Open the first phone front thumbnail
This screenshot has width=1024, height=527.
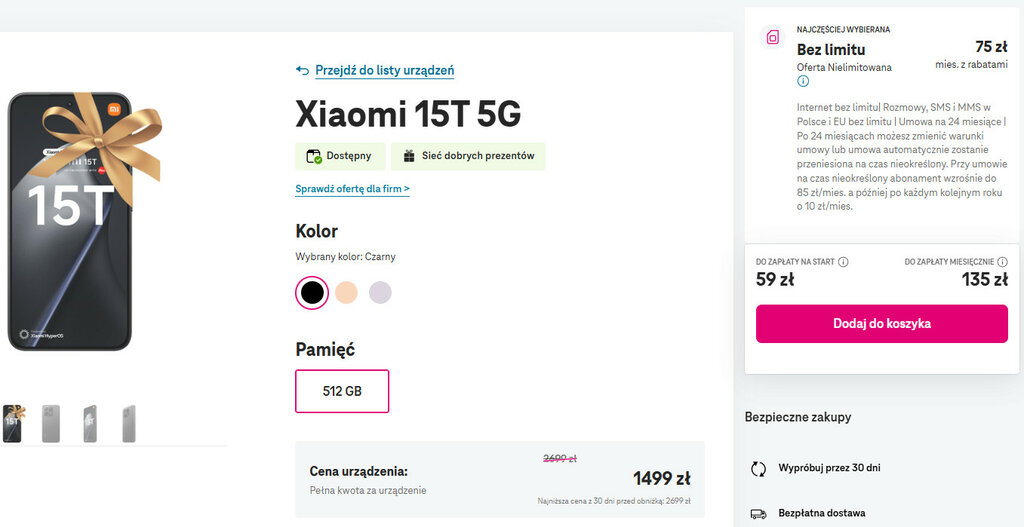coord(12,423)
